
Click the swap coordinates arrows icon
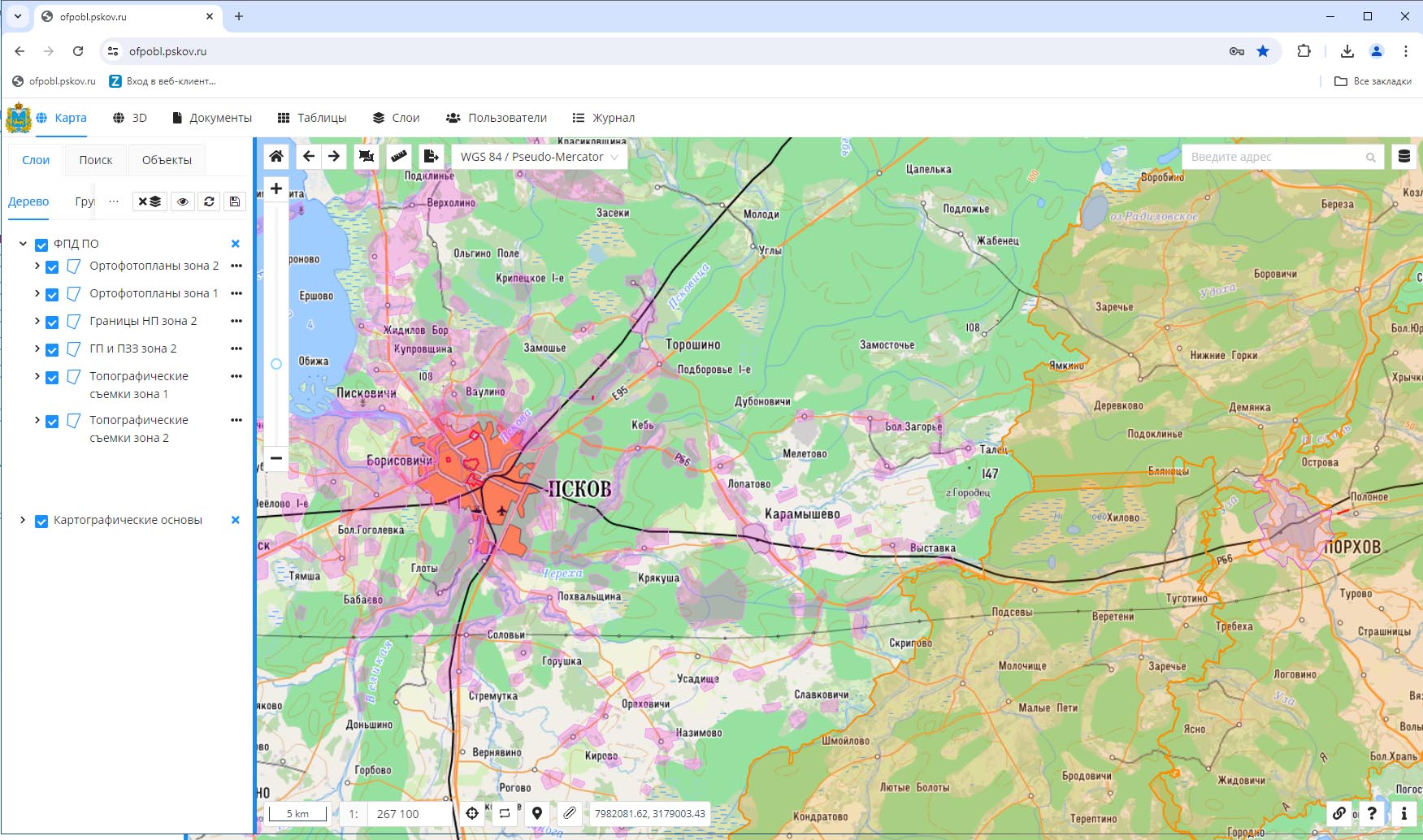(x=505, y=813)
